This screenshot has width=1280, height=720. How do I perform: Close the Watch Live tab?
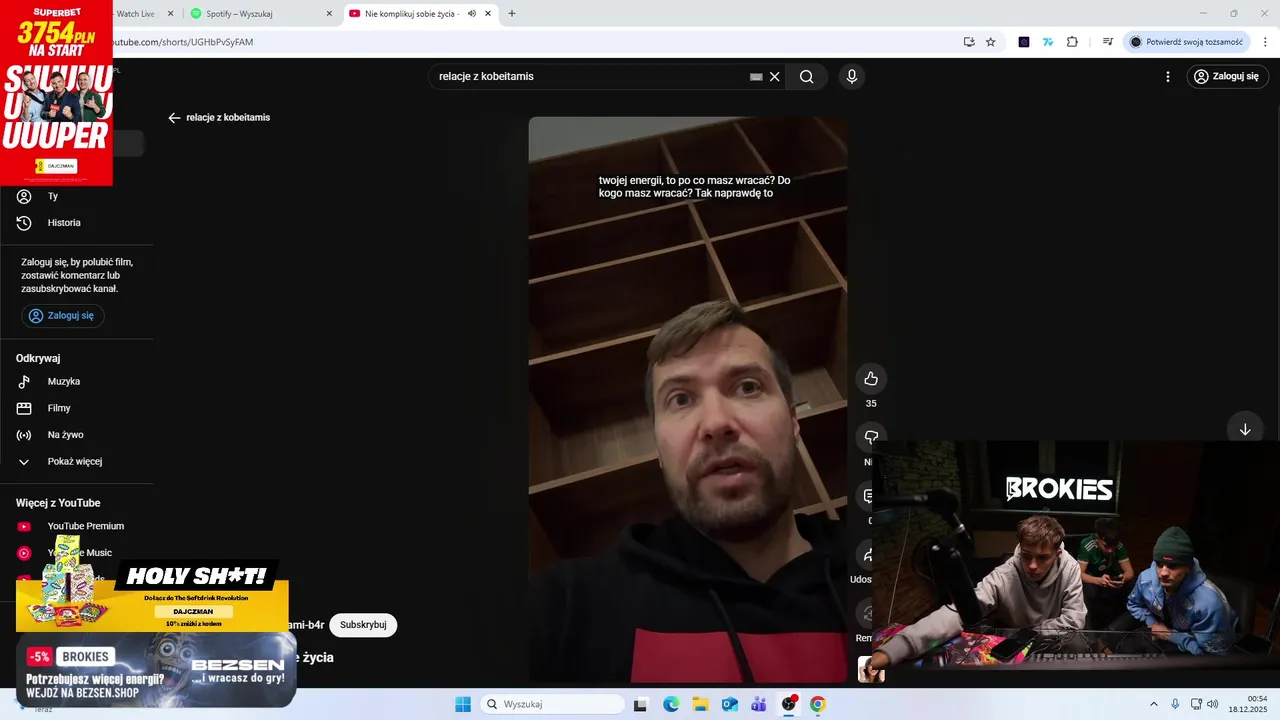[170, 14]
